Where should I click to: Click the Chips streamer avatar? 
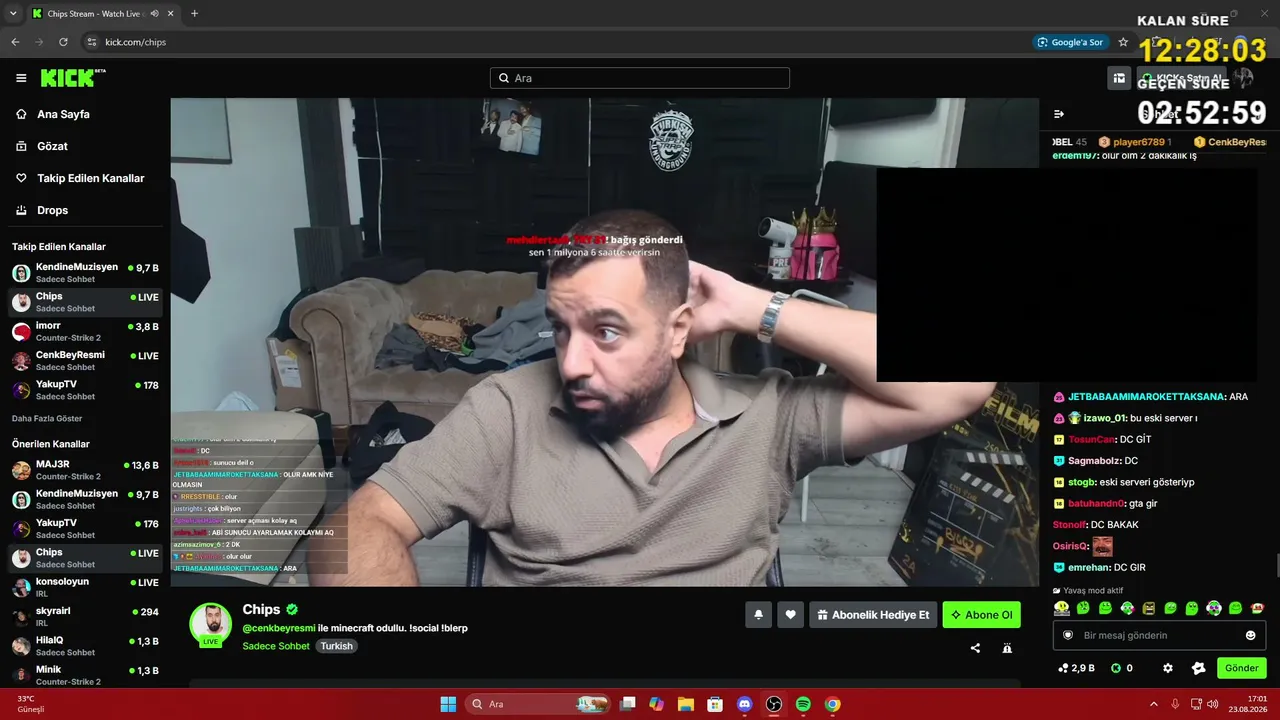click(x=211, y=624)
